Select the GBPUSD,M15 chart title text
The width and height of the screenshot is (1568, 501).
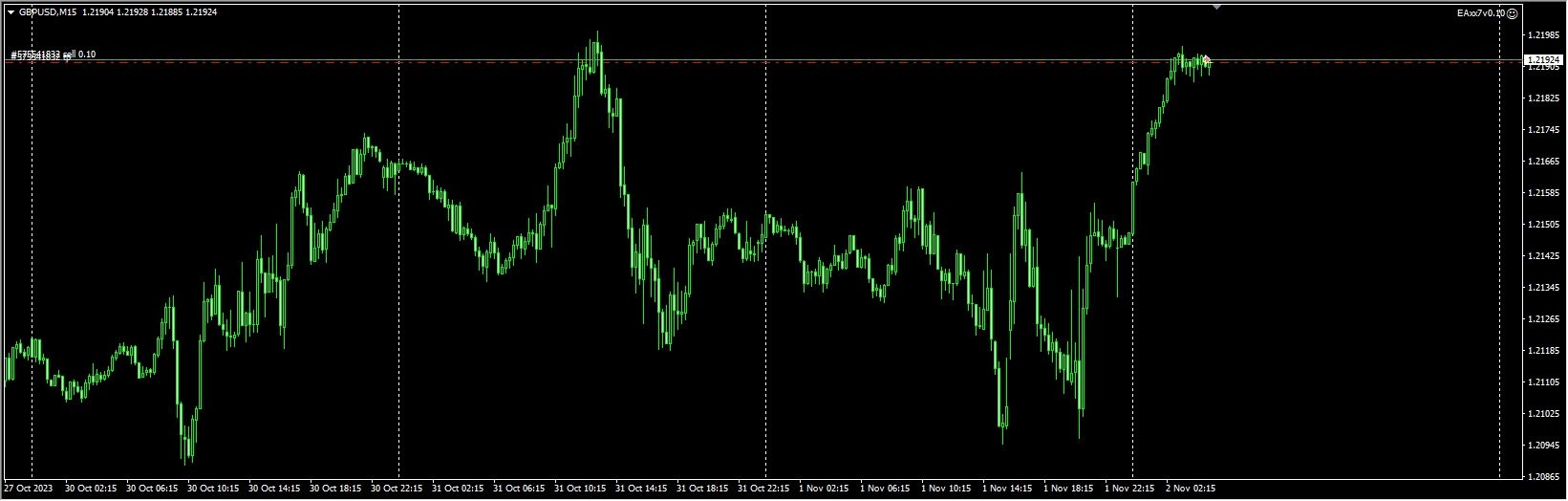pyautogui.click(x=49, y=12)
